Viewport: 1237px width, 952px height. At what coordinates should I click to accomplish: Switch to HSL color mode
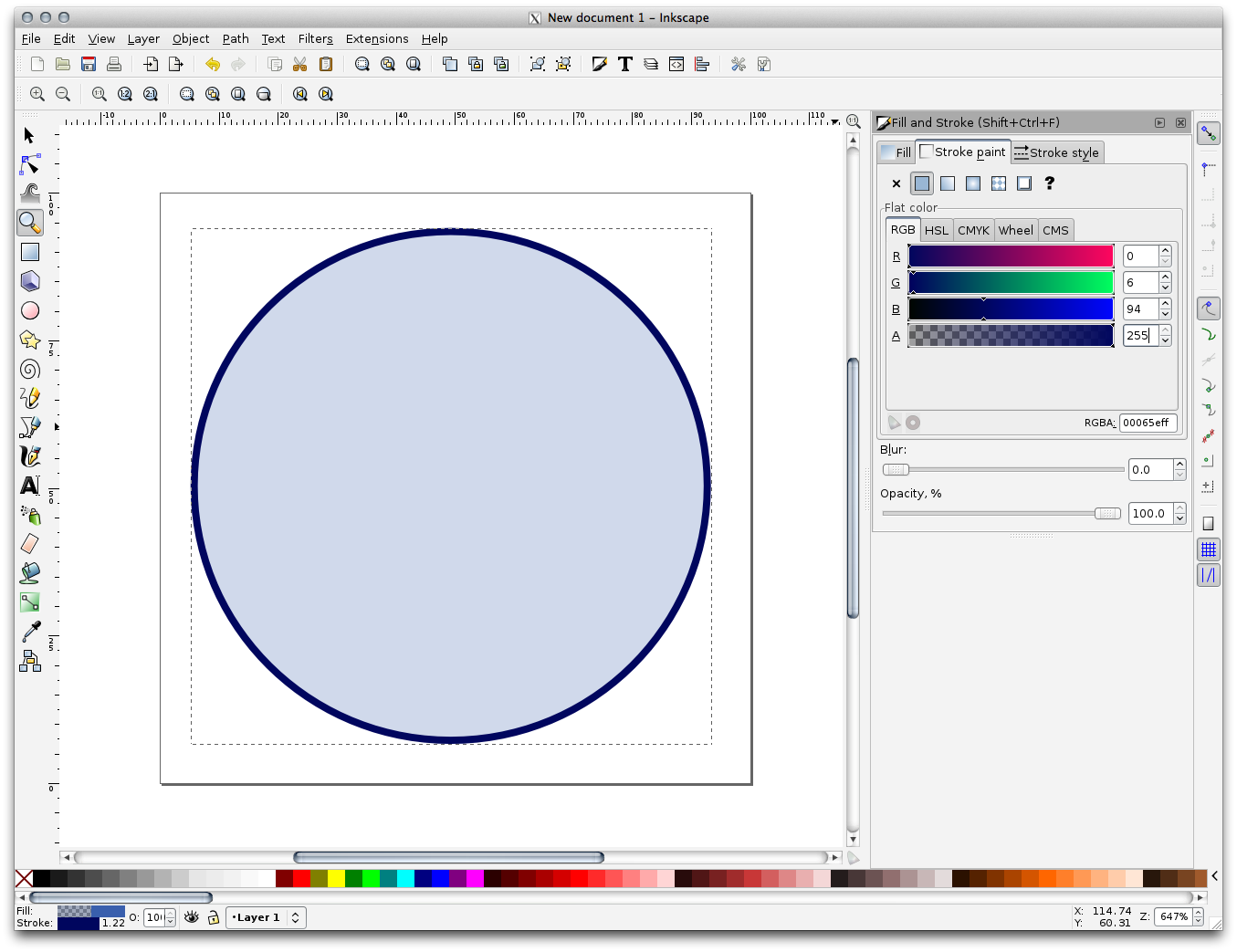tap(936, 230)
